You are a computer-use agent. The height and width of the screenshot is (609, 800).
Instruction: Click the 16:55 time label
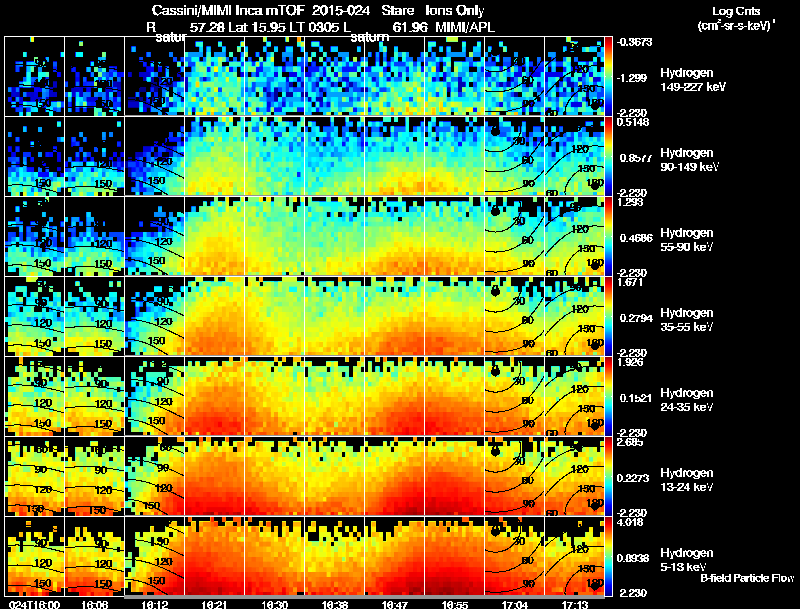[455, 604]
